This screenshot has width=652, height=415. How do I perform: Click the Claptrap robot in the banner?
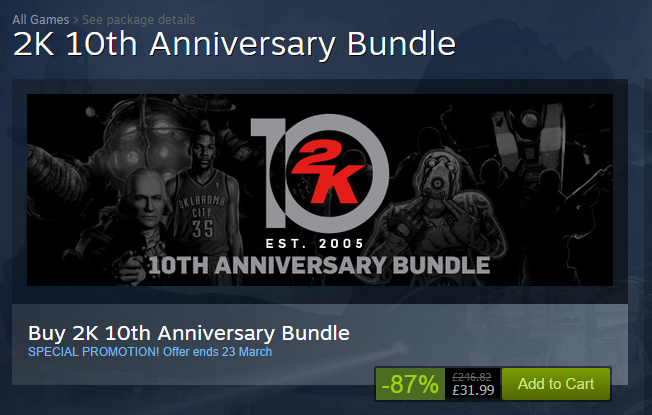[x=528, y=139]
